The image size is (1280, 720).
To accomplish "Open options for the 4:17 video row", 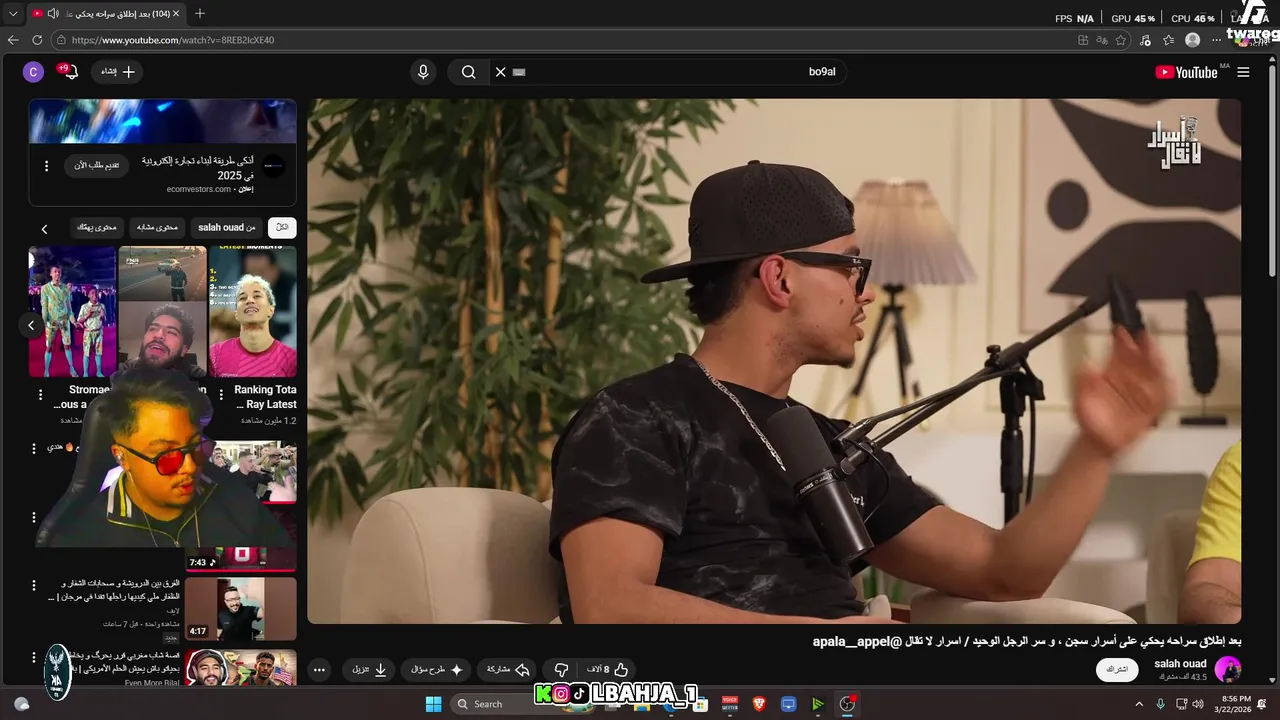I will tap(33, 585).
